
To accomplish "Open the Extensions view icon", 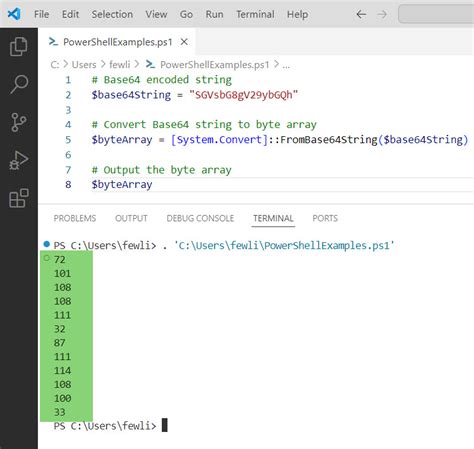I will tap(19, 198).
